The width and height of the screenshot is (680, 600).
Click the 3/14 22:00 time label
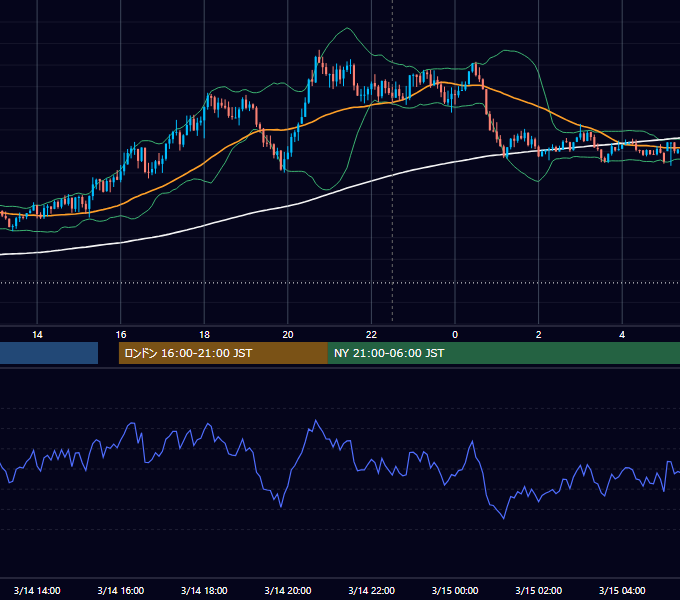[372, 590]
